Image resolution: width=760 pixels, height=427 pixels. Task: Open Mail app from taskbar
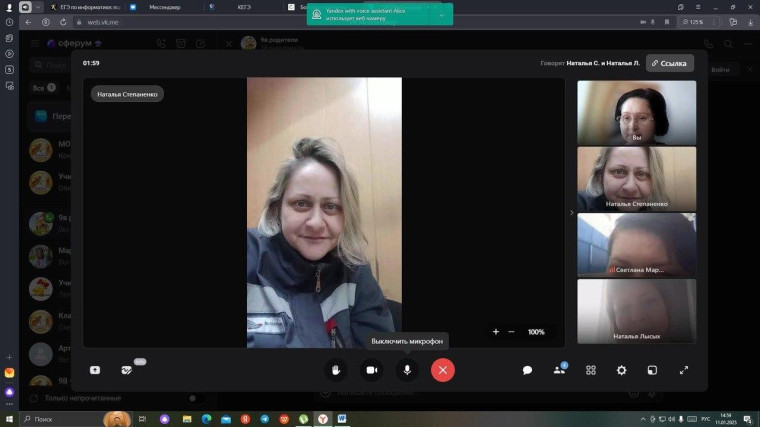coord(226,419)
